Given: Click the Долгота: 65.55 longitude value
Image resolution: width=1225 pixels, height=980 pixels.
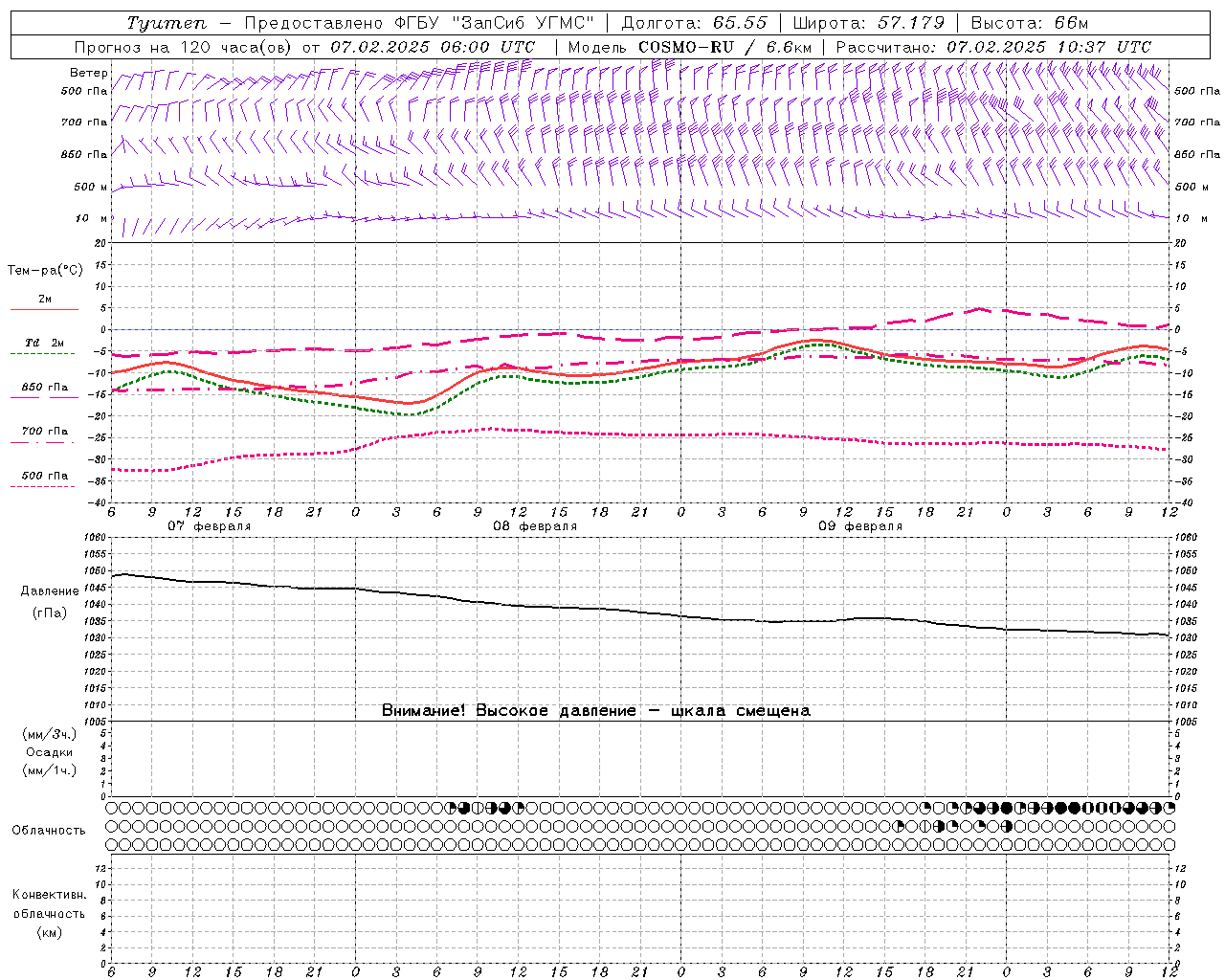Looking at the screenshot, I should (694, 23).
